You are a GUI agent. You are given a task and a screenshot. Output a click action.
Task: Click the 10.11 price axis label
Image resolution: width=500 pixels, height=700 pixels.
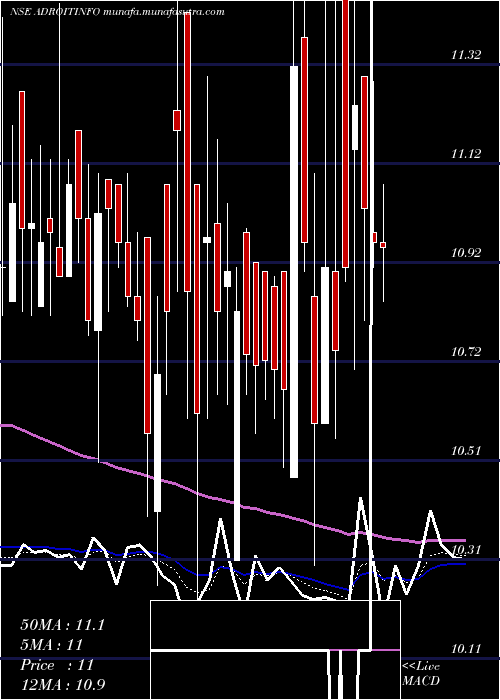[x=466, y=649]
